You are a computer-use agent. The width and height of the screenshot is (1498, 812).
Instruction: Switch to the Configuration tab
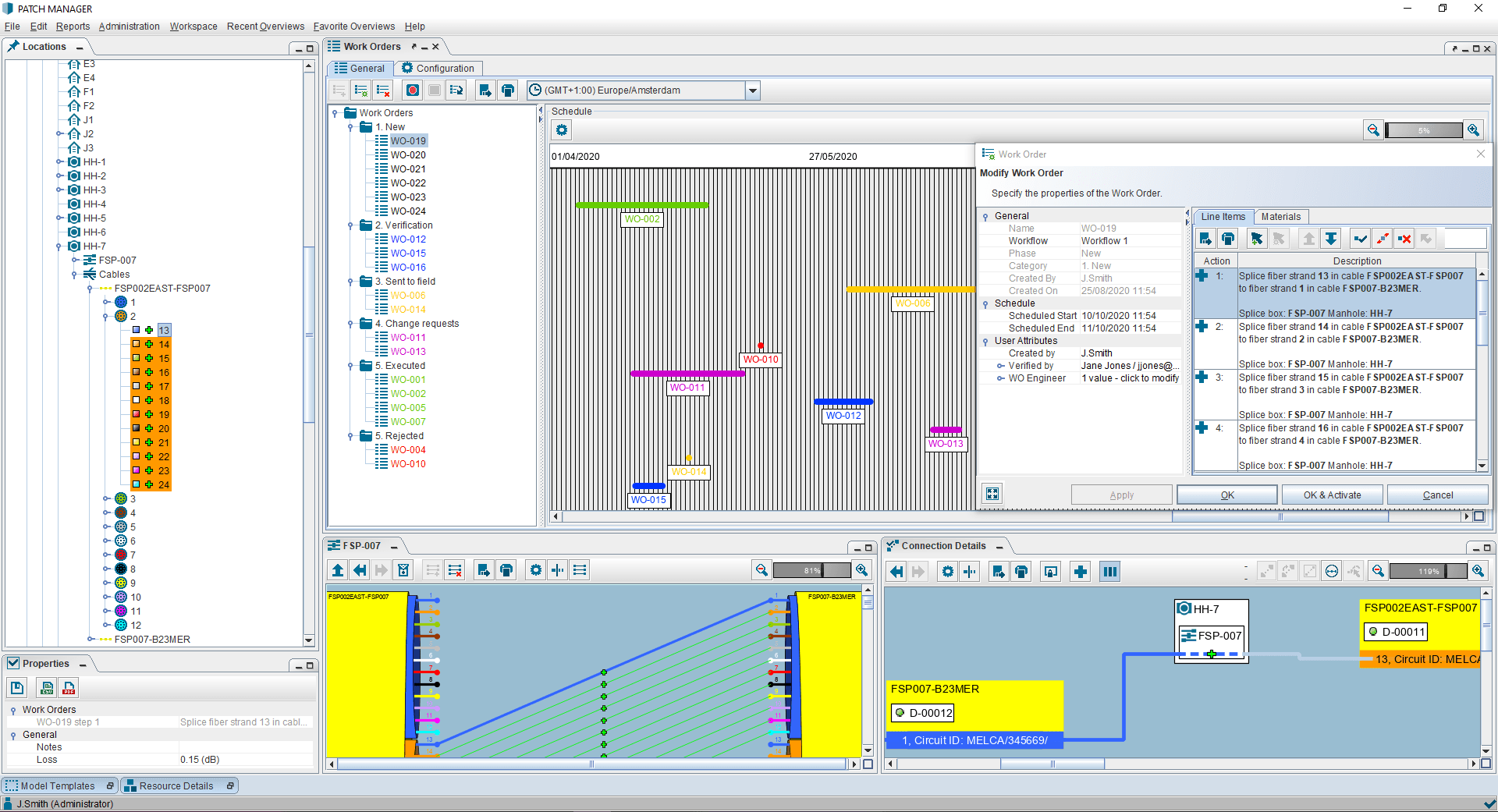(x=438, y=69)
